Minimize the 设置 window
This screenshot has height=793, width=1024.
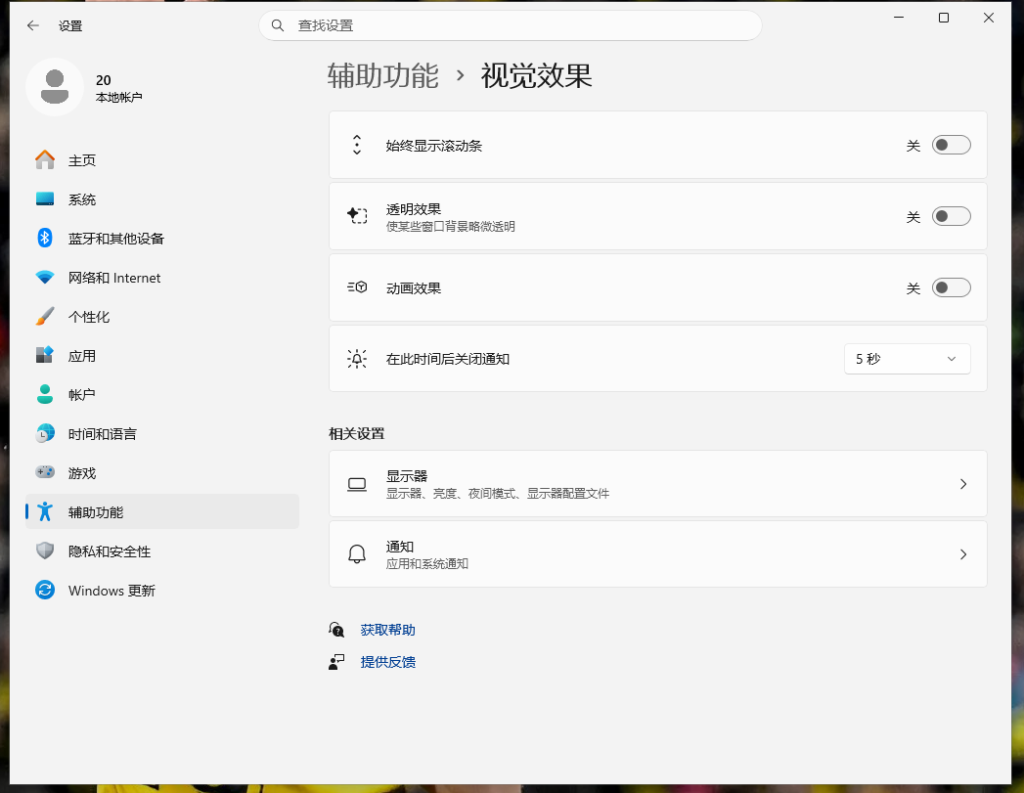(x=899, y=18)
